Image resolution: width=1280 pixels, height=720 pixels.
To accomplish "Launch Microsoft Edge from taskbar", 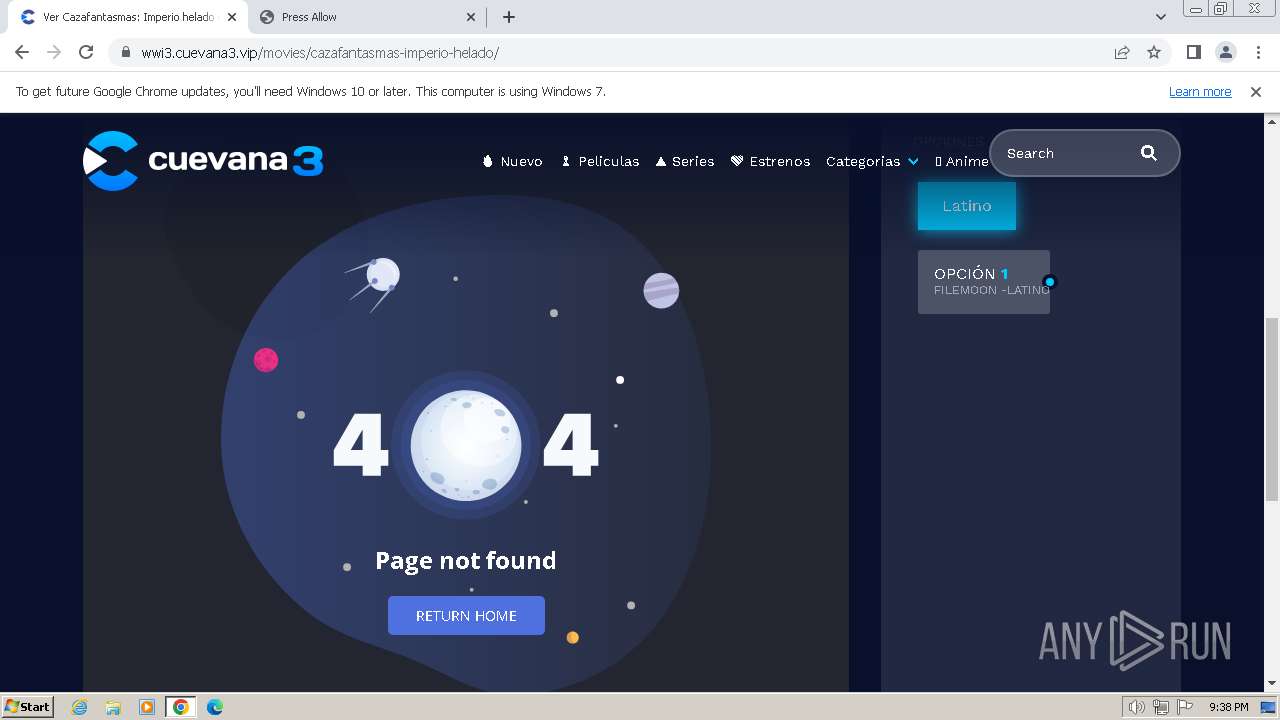I will [x=215, y=707].
